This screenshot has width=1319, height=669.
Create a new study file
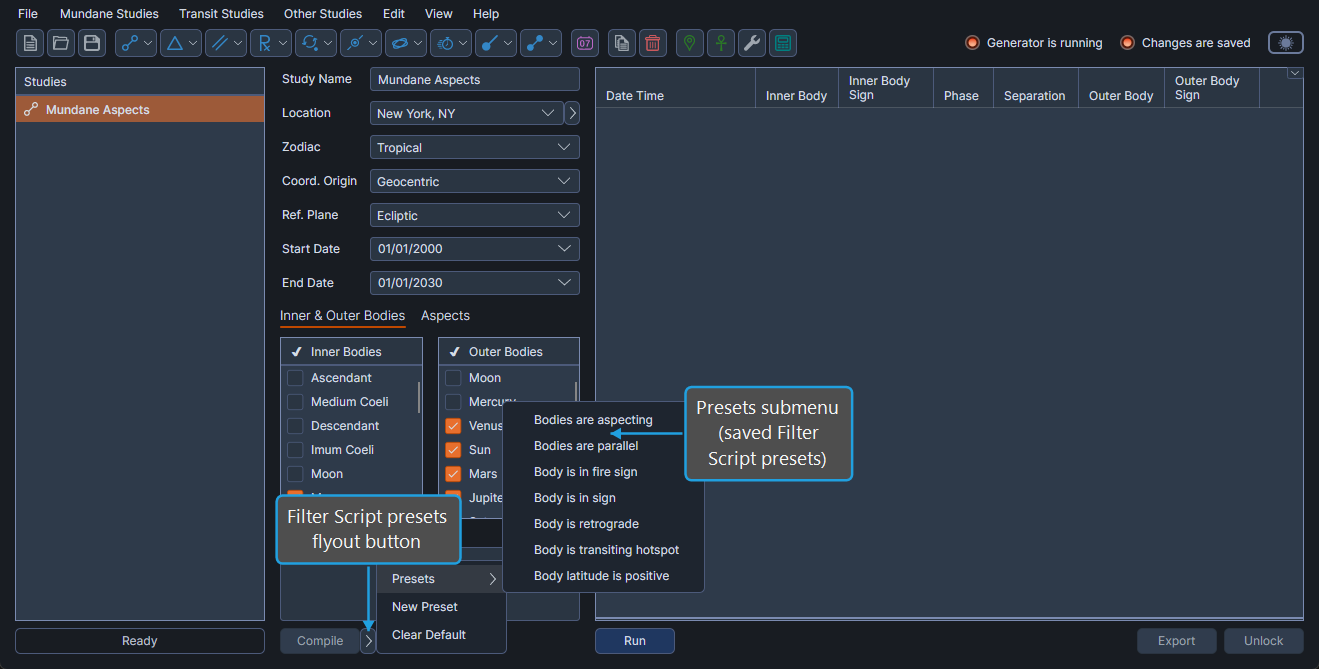(30, 43)
